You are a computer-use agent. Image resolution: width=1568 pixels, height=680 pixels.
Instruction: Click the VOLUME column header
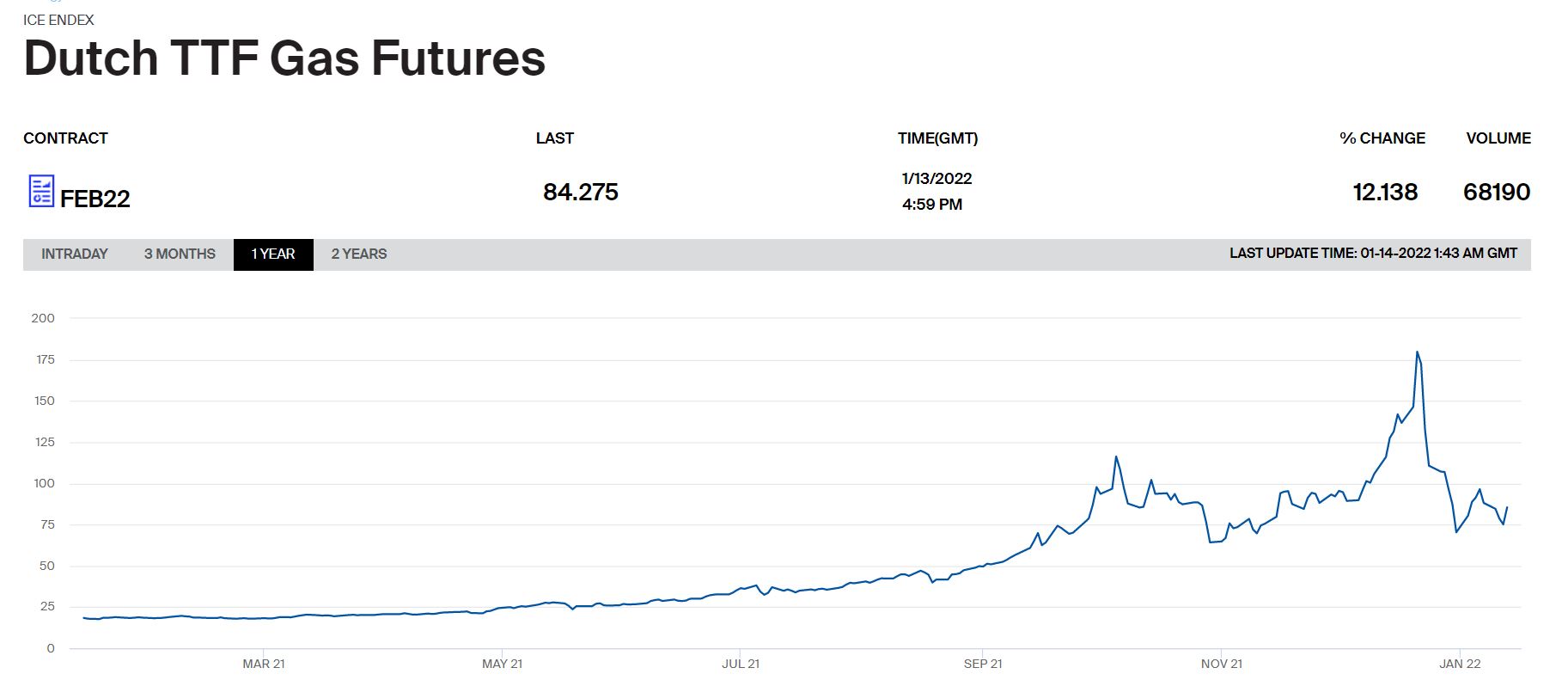tap(1498, 138)
